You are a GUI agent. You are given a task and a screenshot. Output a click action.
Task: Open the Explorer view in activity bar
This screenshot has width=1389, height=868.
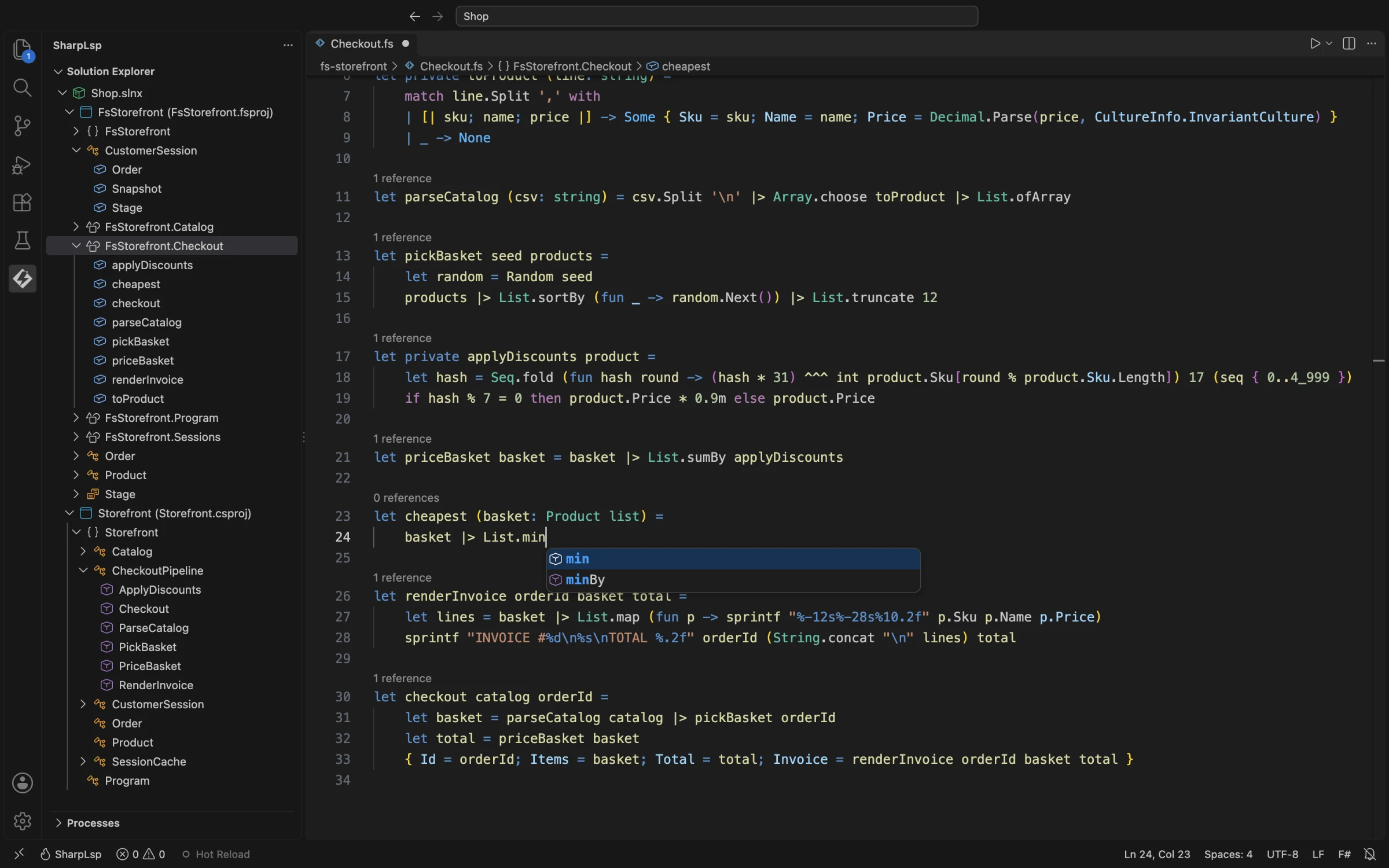23,50
